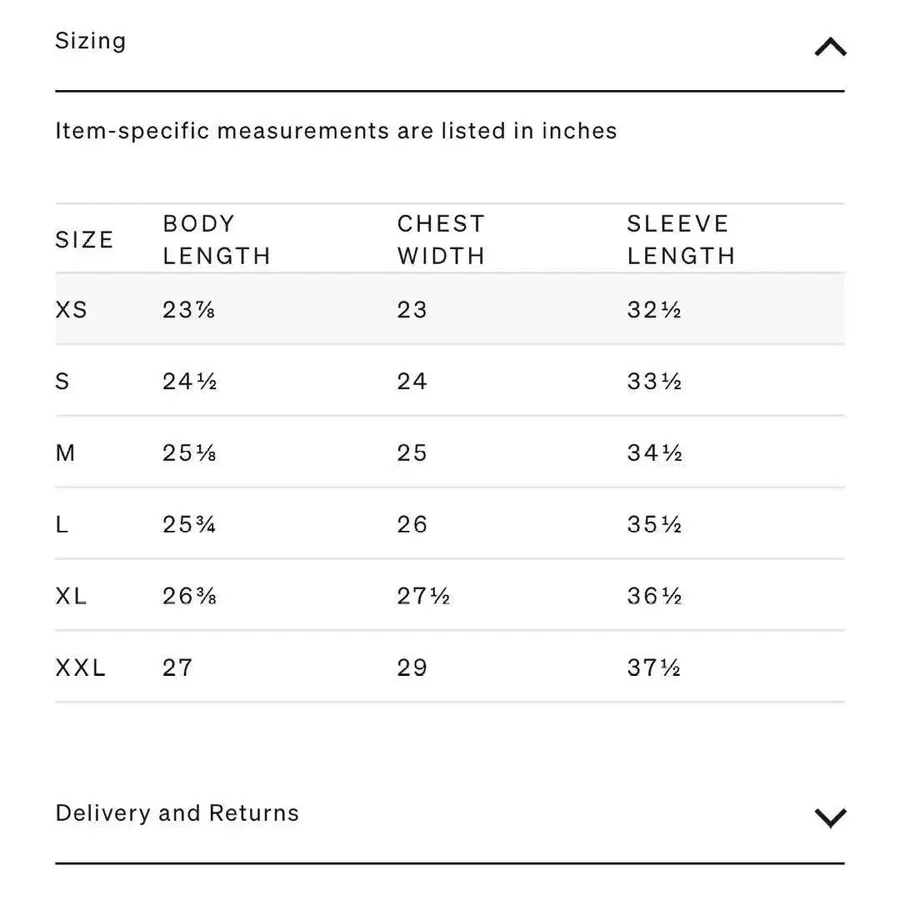
Task: Click the SIZE column header
Action: point(85,240)
